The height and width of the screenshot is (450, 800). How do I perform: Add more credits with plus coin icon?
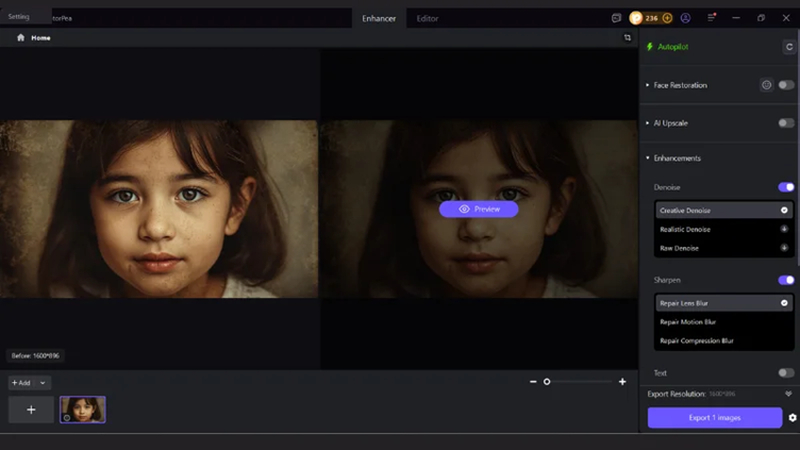pyautogui.click(x=667, y=18)
